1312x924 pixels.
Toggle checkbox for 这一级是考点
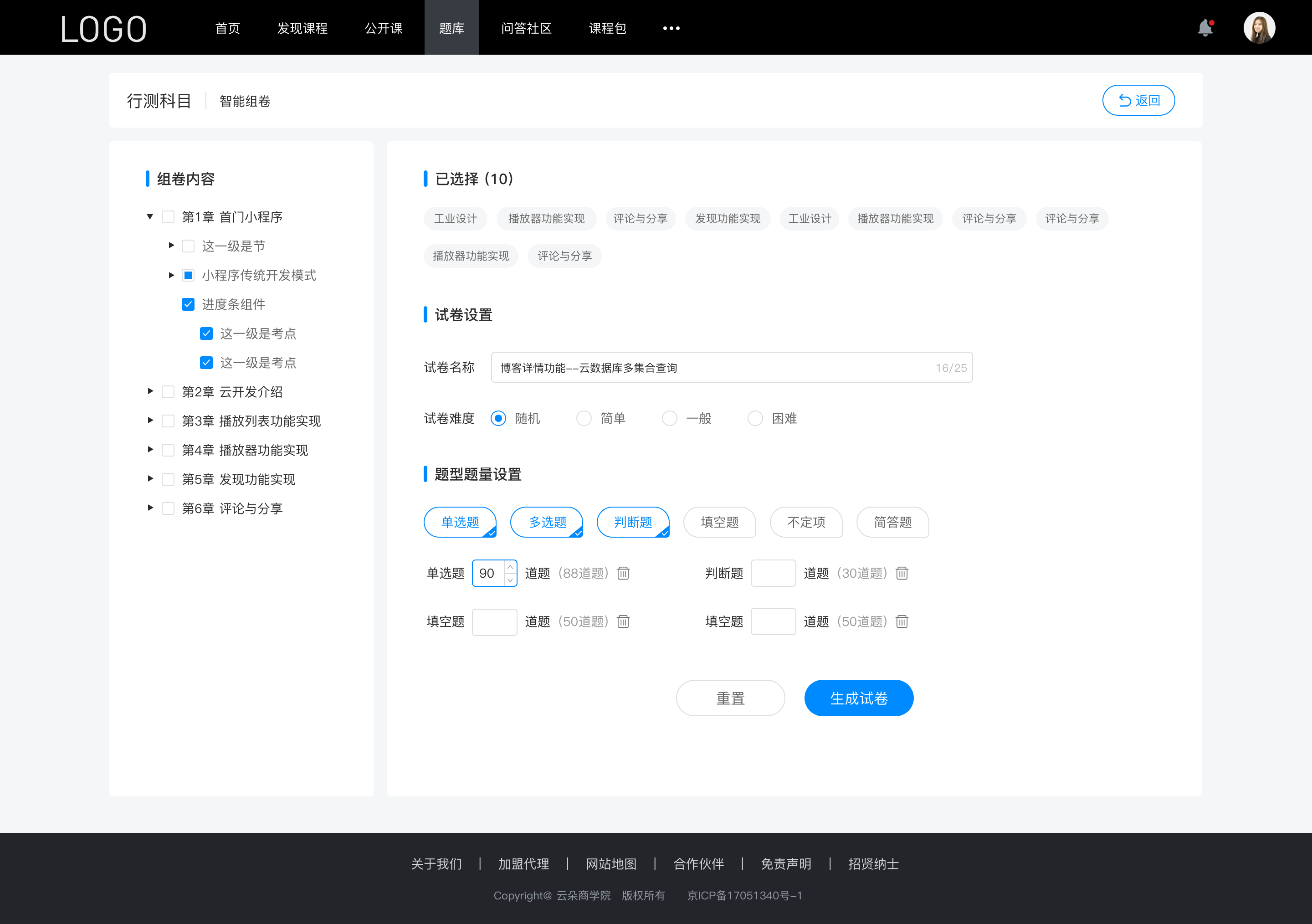[206, 333]
